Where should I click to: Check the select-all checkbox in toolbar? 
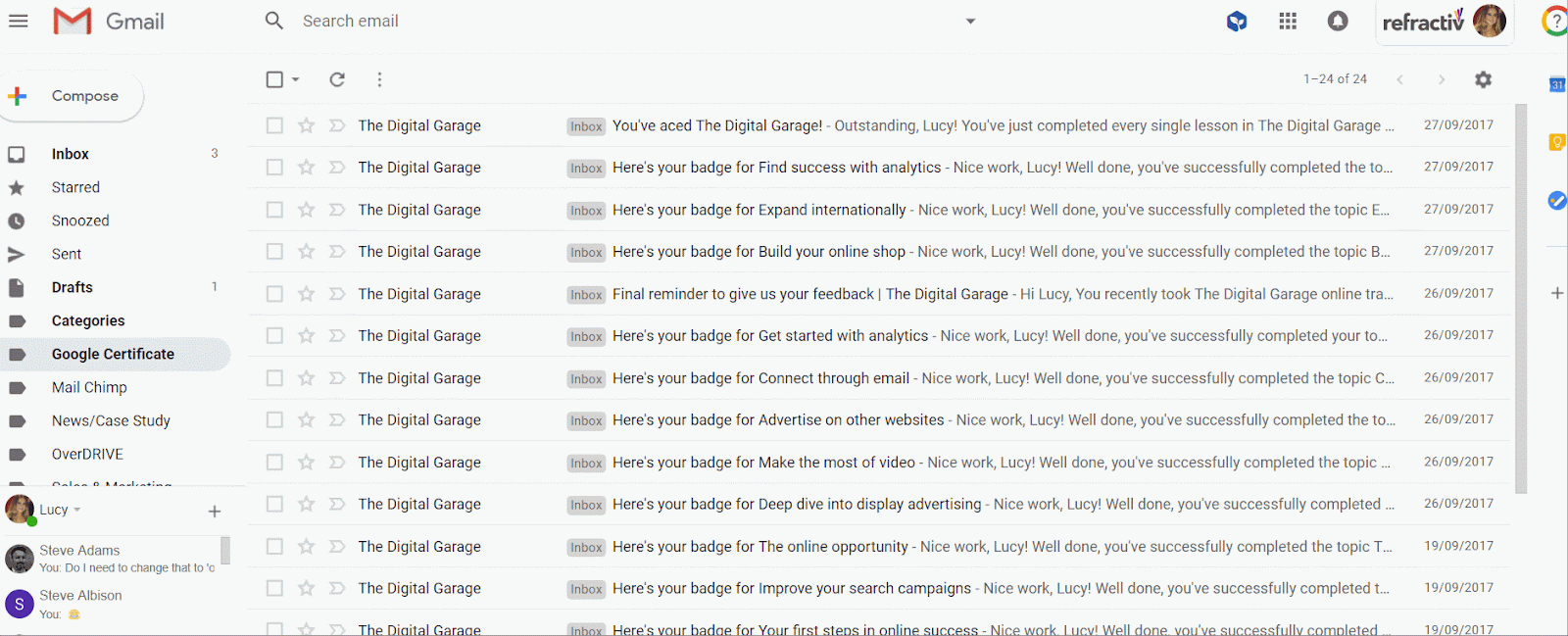pos(274,79)
